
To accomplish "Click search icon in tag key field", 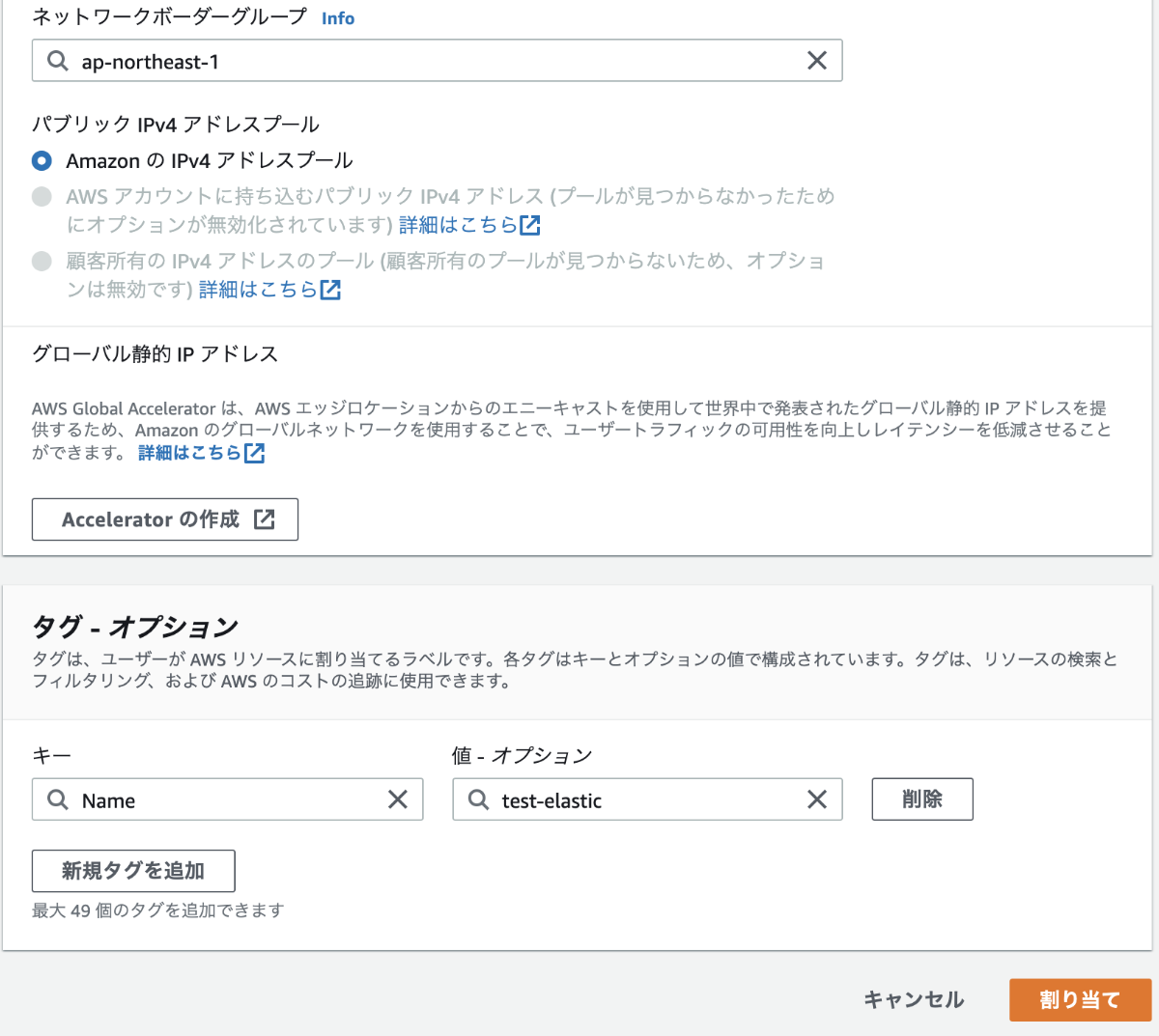I will pos(58,799).
